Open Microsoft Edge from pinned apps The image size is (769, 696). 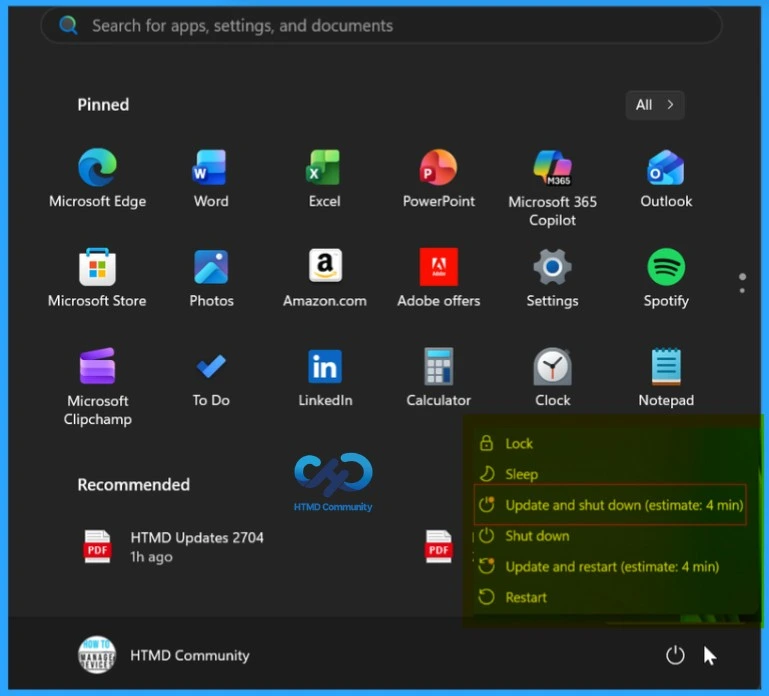click(98, 179)
